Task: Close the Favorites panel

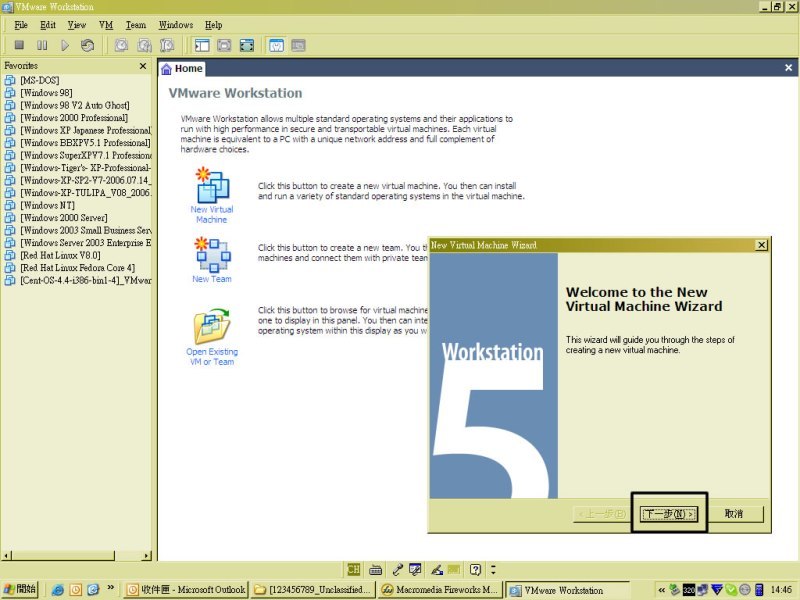Action: (x=143, y=66)
